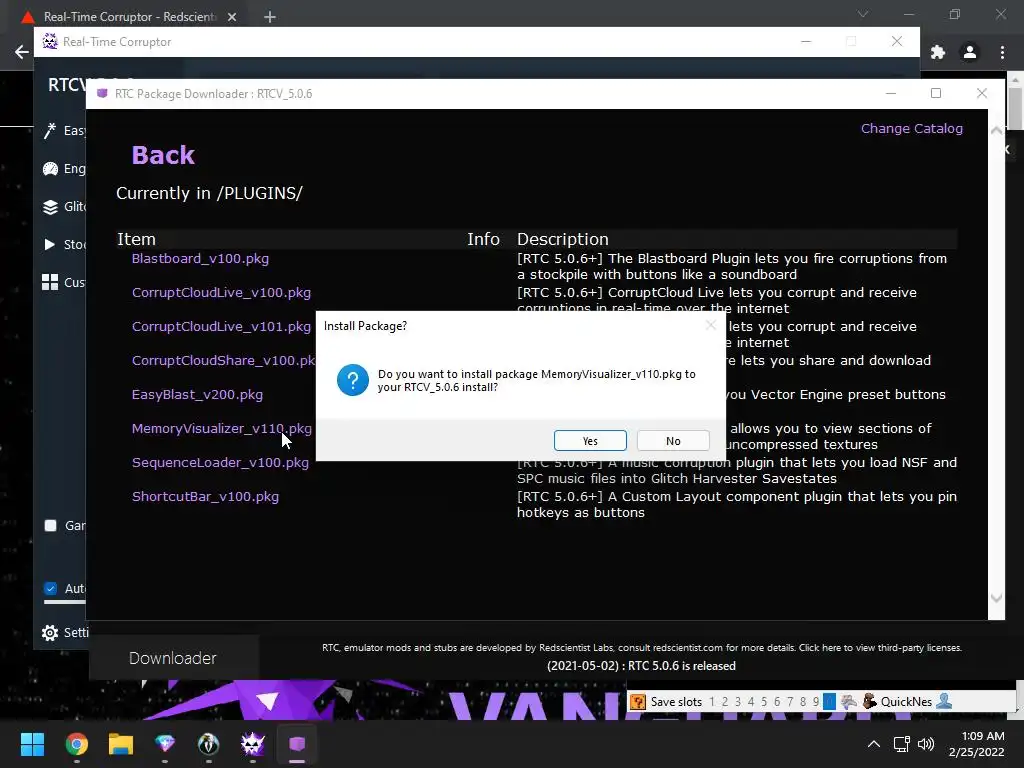The height and width of the screenshot is (768, 1024).
Task: Maximize the RTC Package Downloader window
Action: (936, 93)
